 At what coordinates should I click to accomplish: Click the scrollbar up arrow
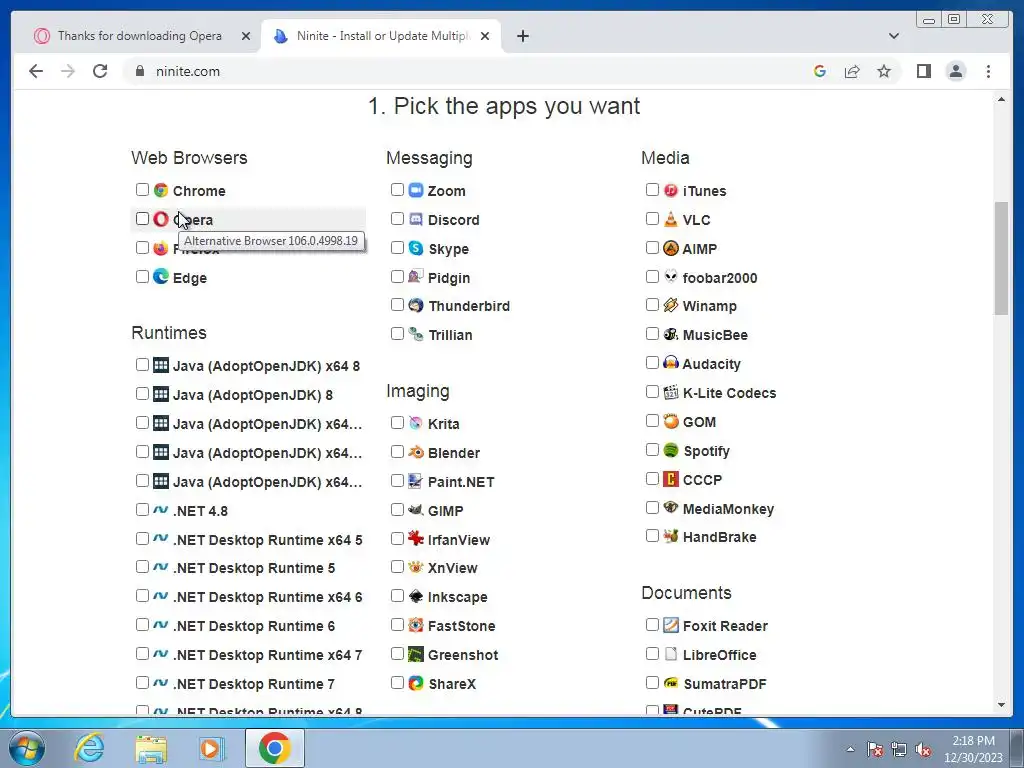pos(1001,99)
